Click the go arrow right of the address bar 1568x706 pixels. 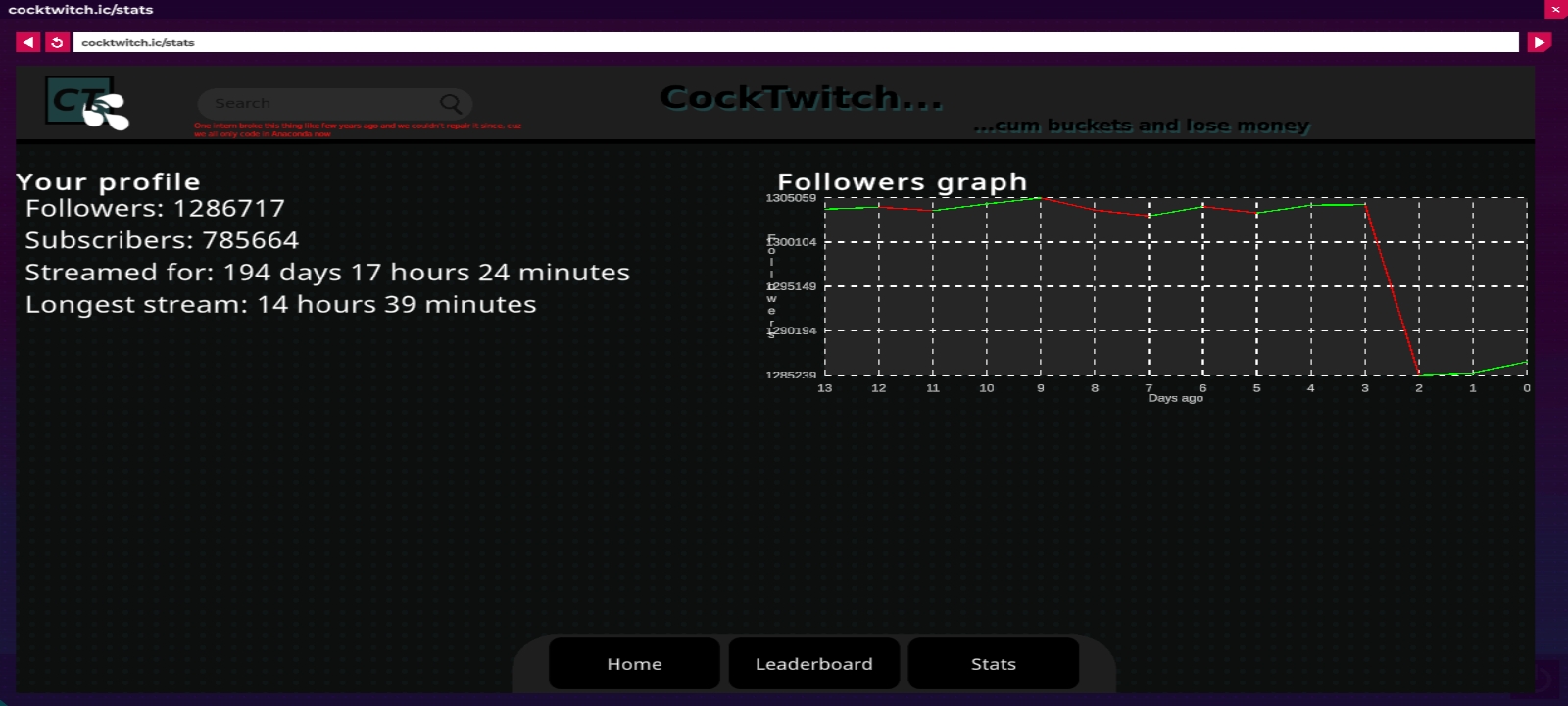1539,42
